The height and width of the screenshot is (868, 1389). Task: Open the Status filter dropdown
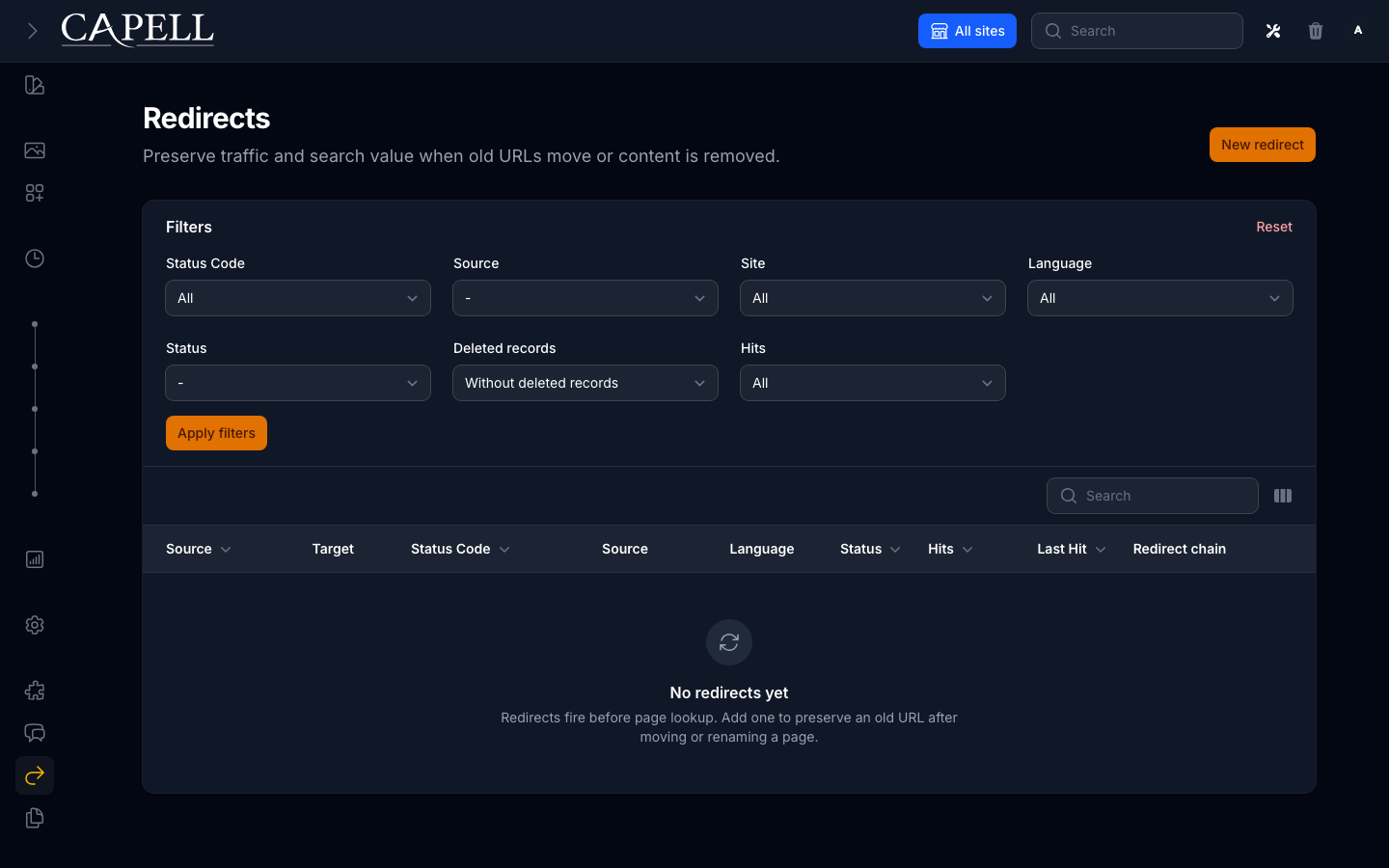tap(298, 383)
